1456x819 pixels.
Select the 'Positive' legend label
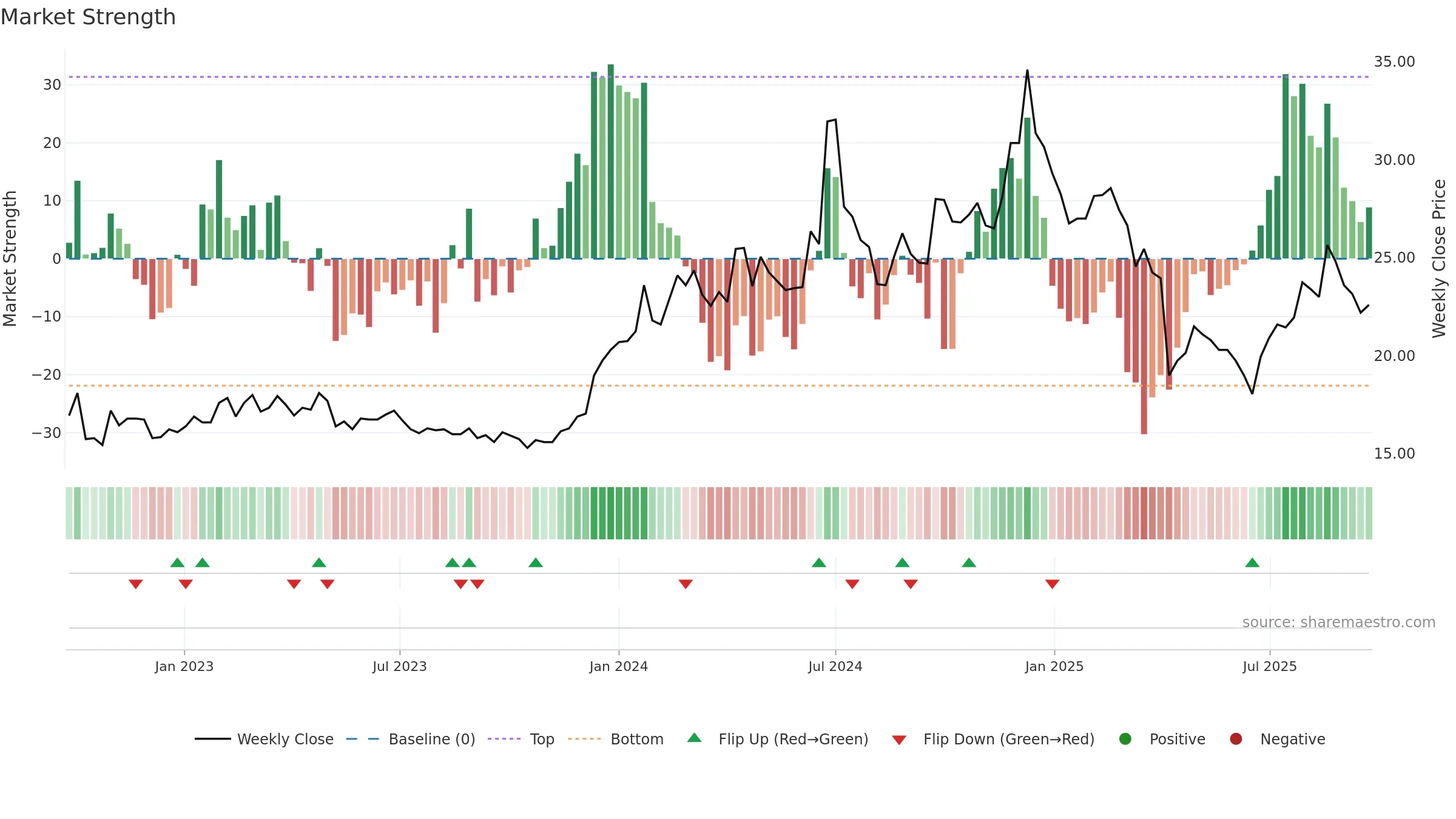(x=1178, y=740)
